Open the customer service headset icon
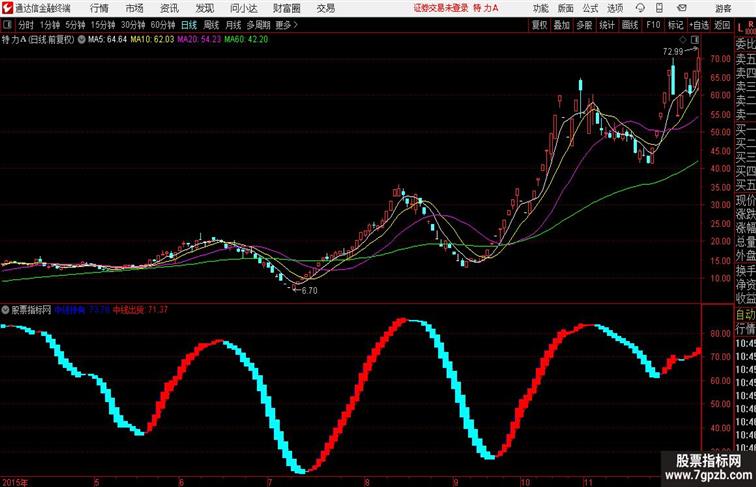Viewport: 756px width, 487px height. click(640, 8)
